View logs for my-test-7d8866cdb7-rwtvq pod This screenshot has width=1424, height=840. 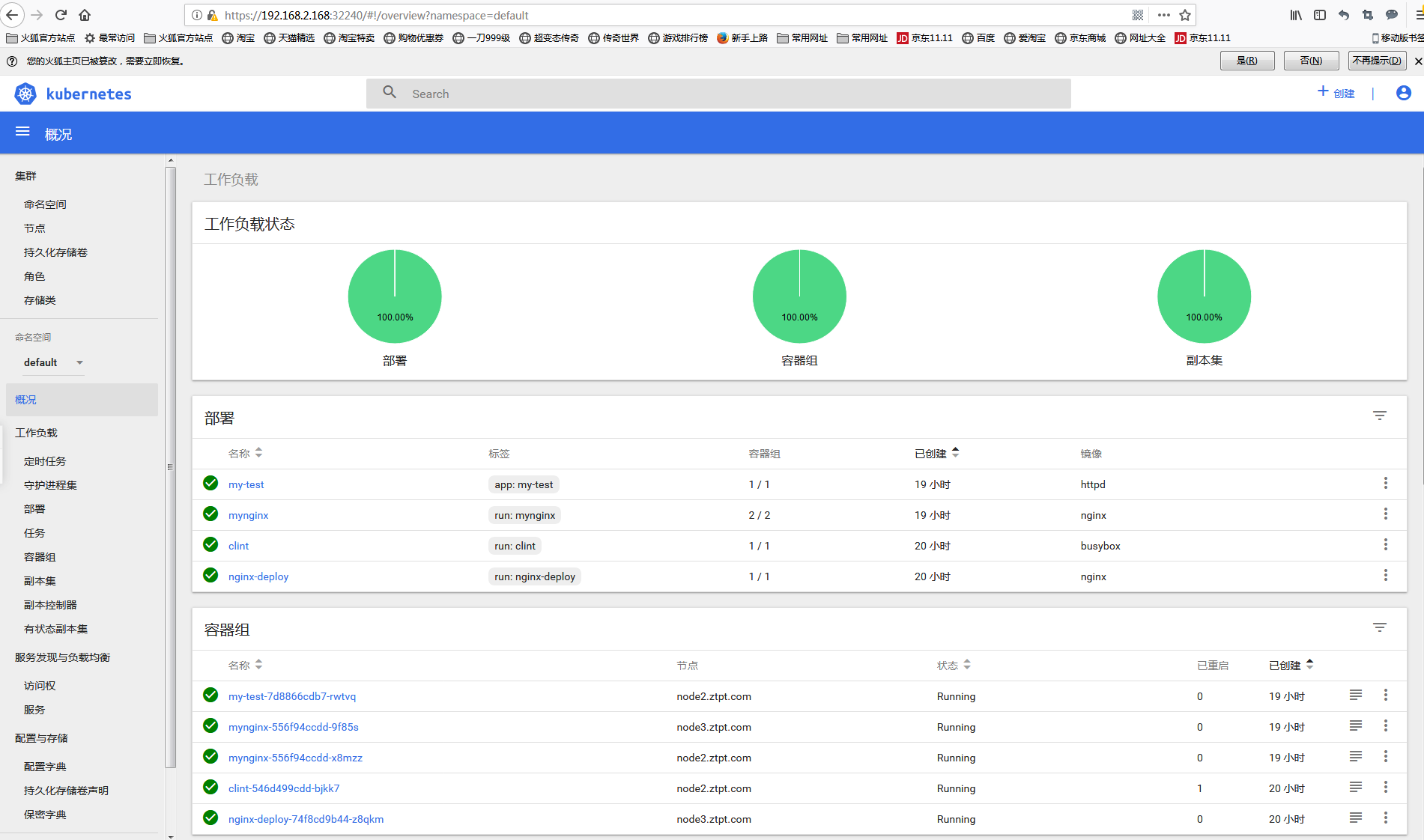pyautogui.click(x=1355, y=696)
